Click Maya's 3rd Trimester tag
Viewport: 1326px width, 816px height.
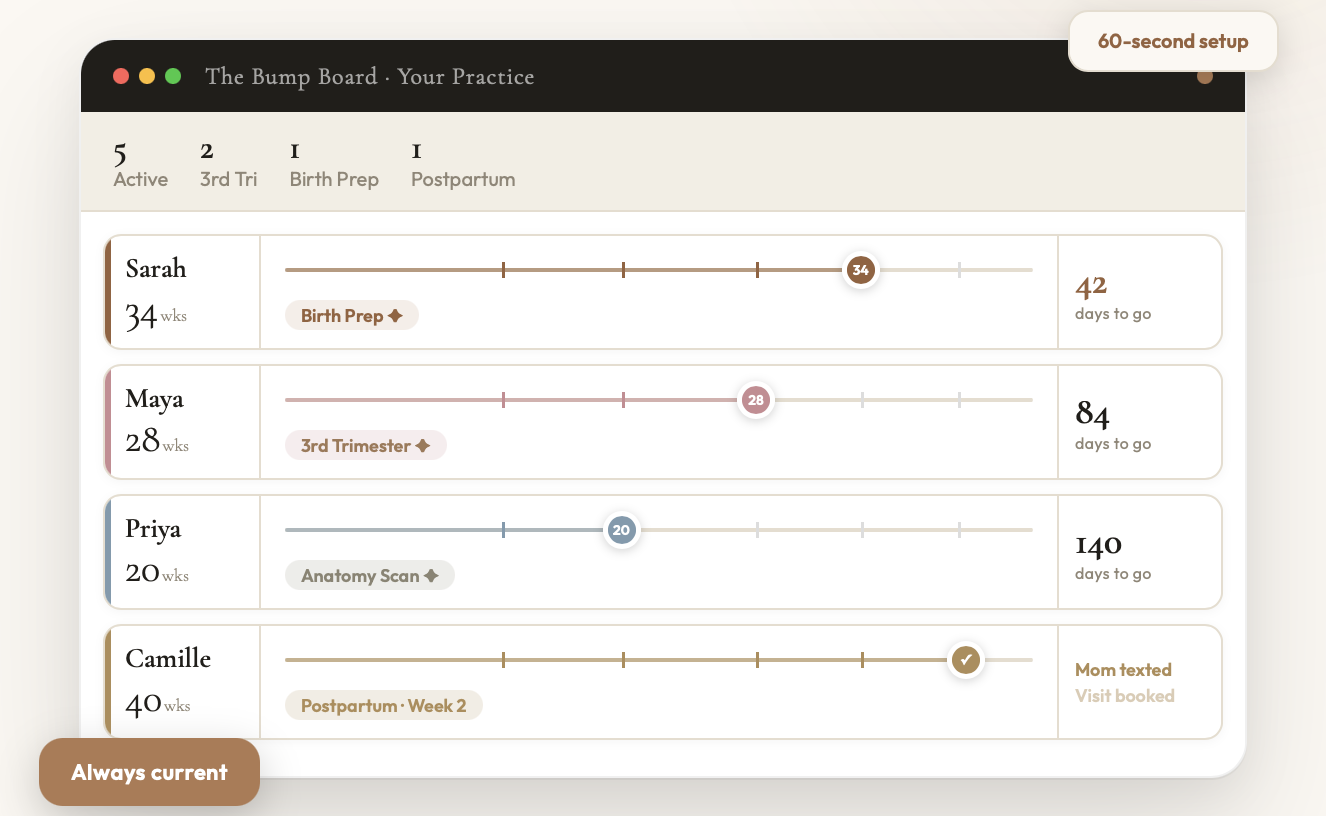click(366, 446)
